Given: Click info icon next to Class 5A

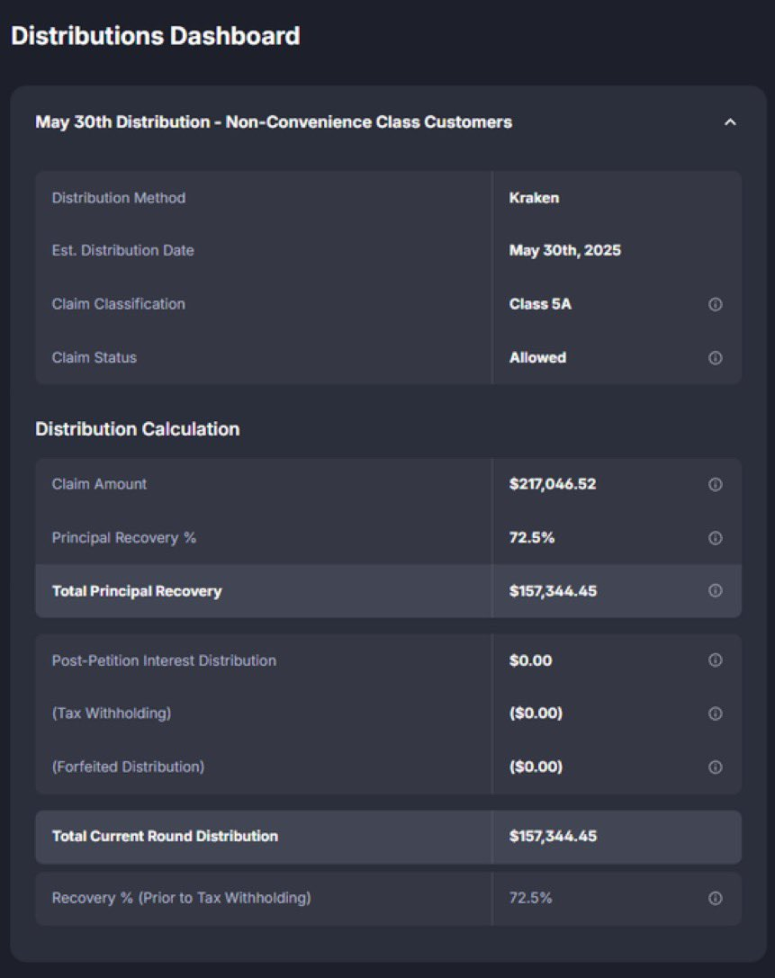Looking at the screenshot, I should pyautogui.click(x=715, y=304).
